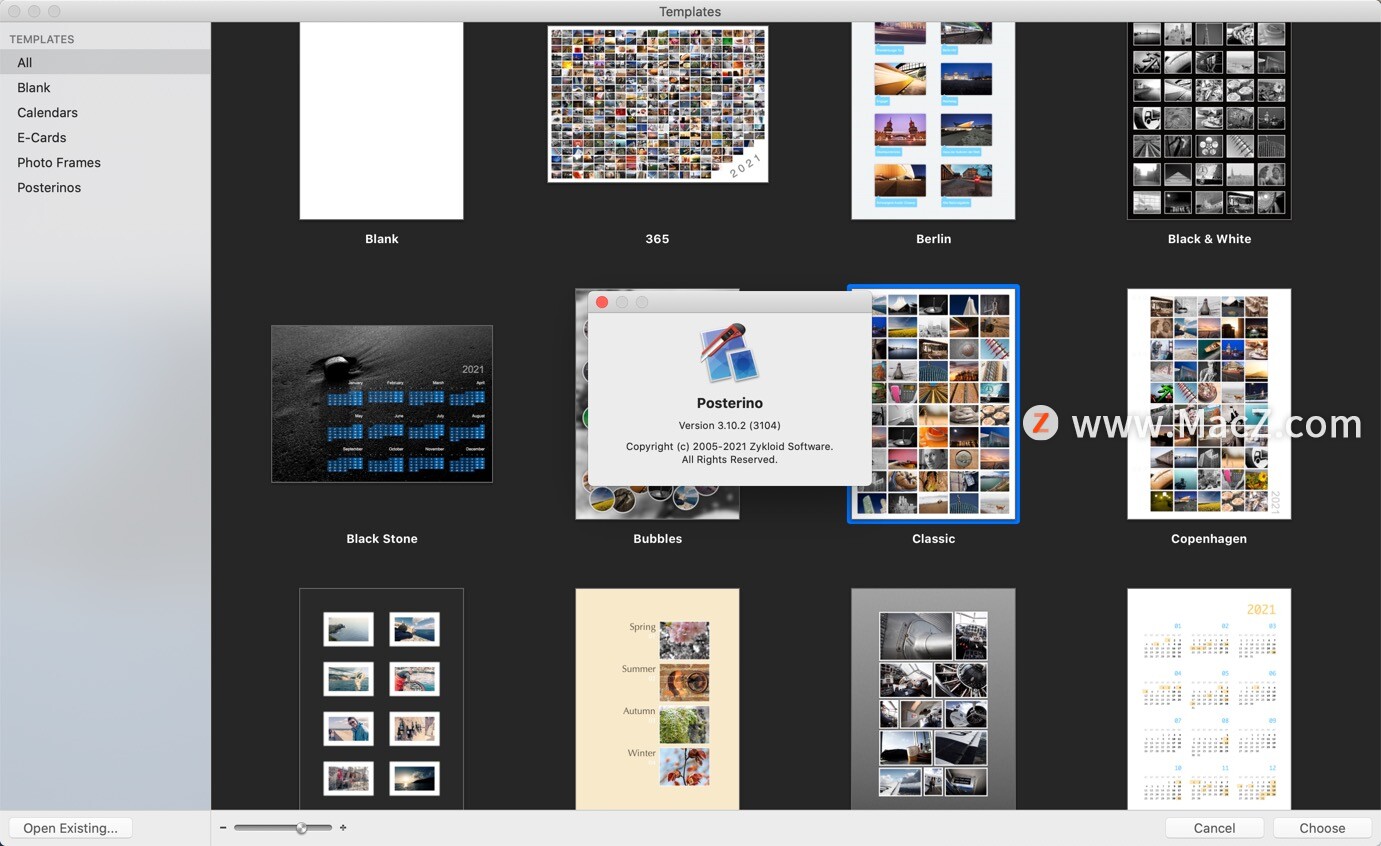
Task: Click the Open Existing... button
Action: [x=70, y=828]
